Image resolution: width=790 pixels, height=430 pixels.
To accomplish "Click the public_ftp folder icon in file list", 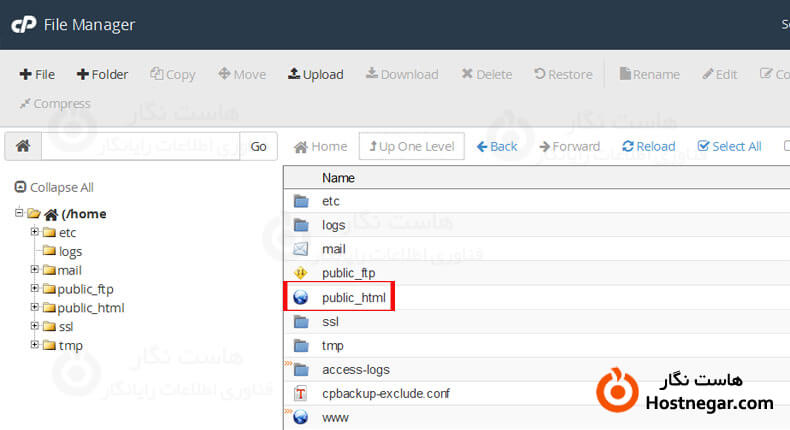I will click(301, 273).
